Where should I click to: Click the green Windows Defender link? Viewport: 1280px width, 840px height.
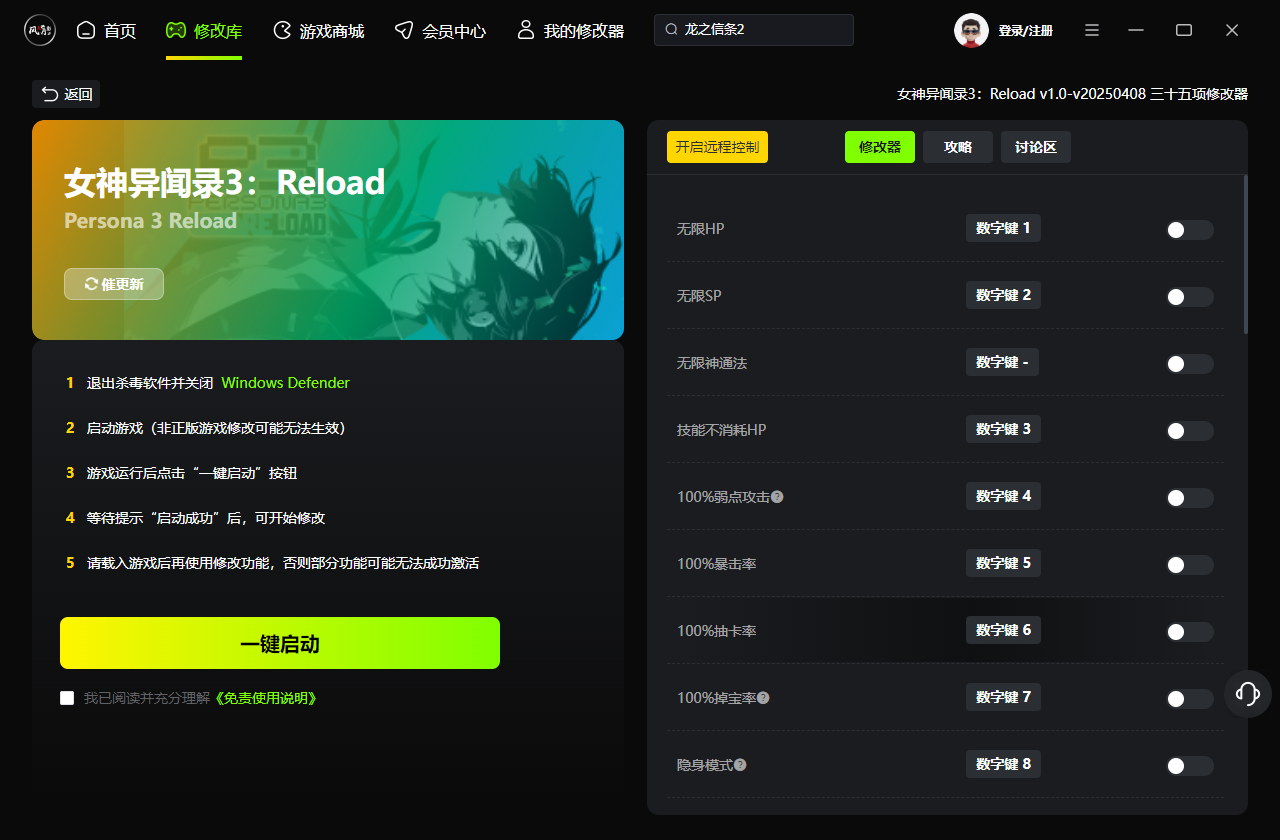tap(286, 383)
